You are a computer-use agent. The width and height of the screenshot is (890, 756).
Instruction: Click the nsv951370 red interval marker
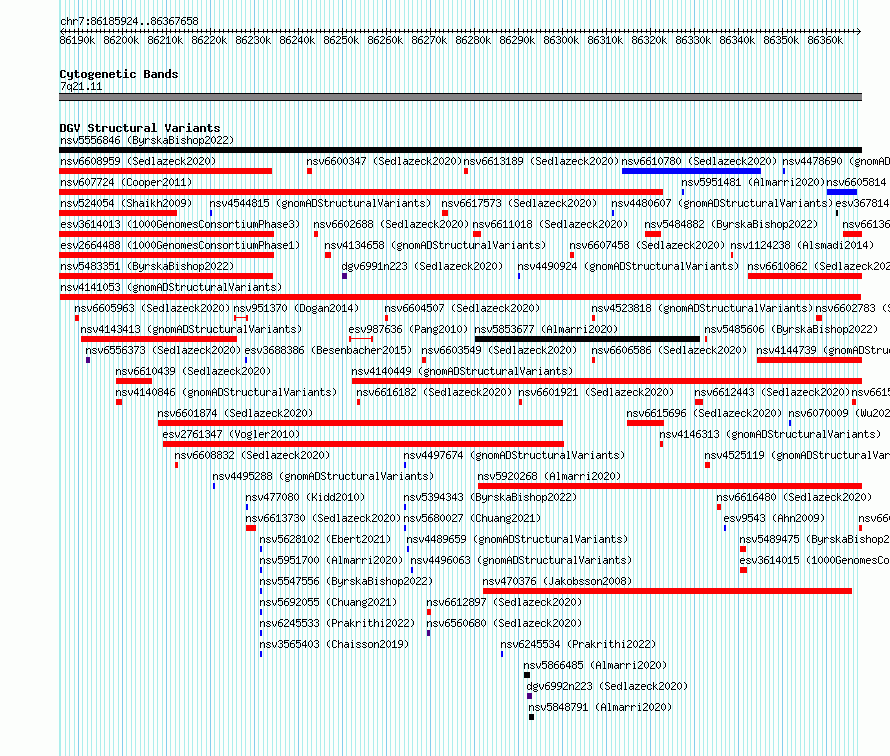[241, 318]
